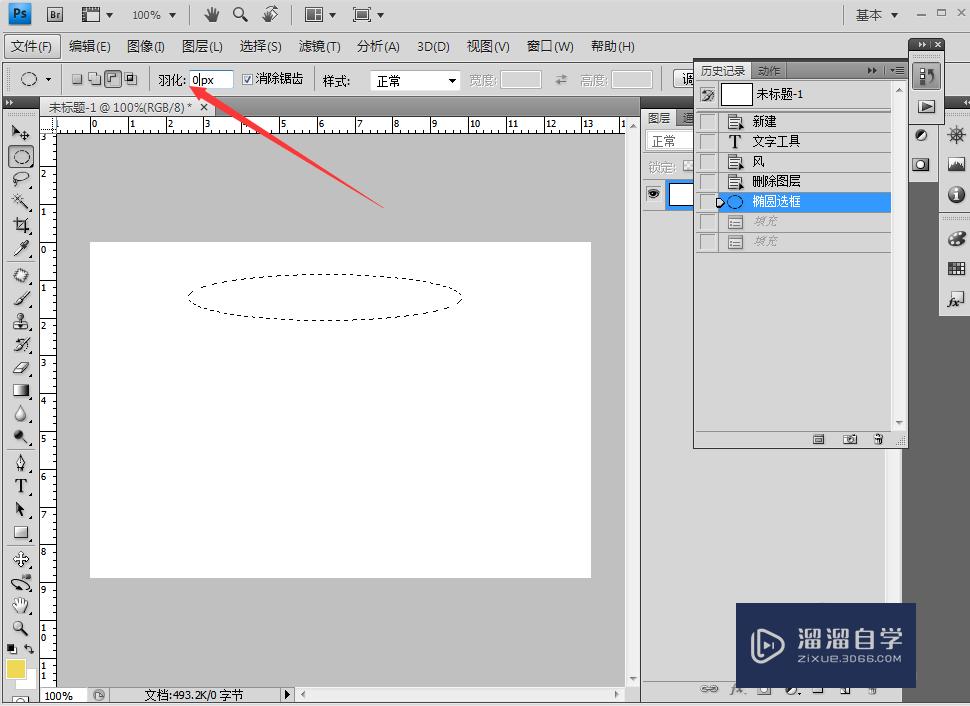Select the Type tool
The height and width of the screenshot is (706, 970).
tap(20, 486)
